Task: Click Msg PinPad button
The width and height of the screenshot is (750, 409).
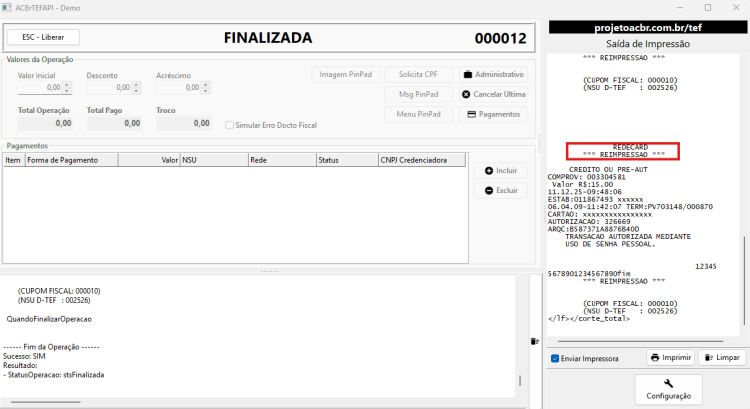Action: 419,94
